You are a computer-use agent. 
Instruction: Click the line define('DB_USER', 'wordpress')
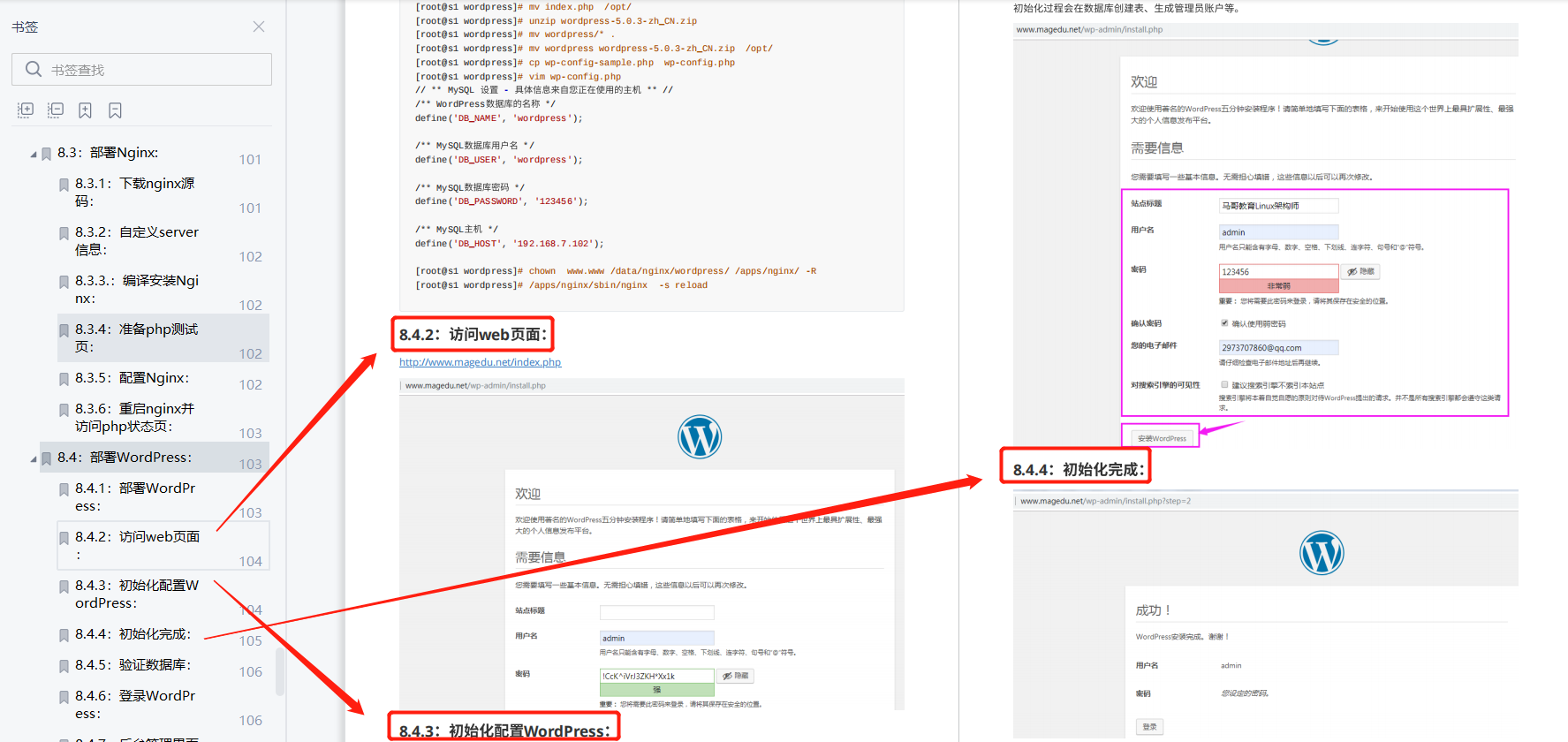click(499, 160)
